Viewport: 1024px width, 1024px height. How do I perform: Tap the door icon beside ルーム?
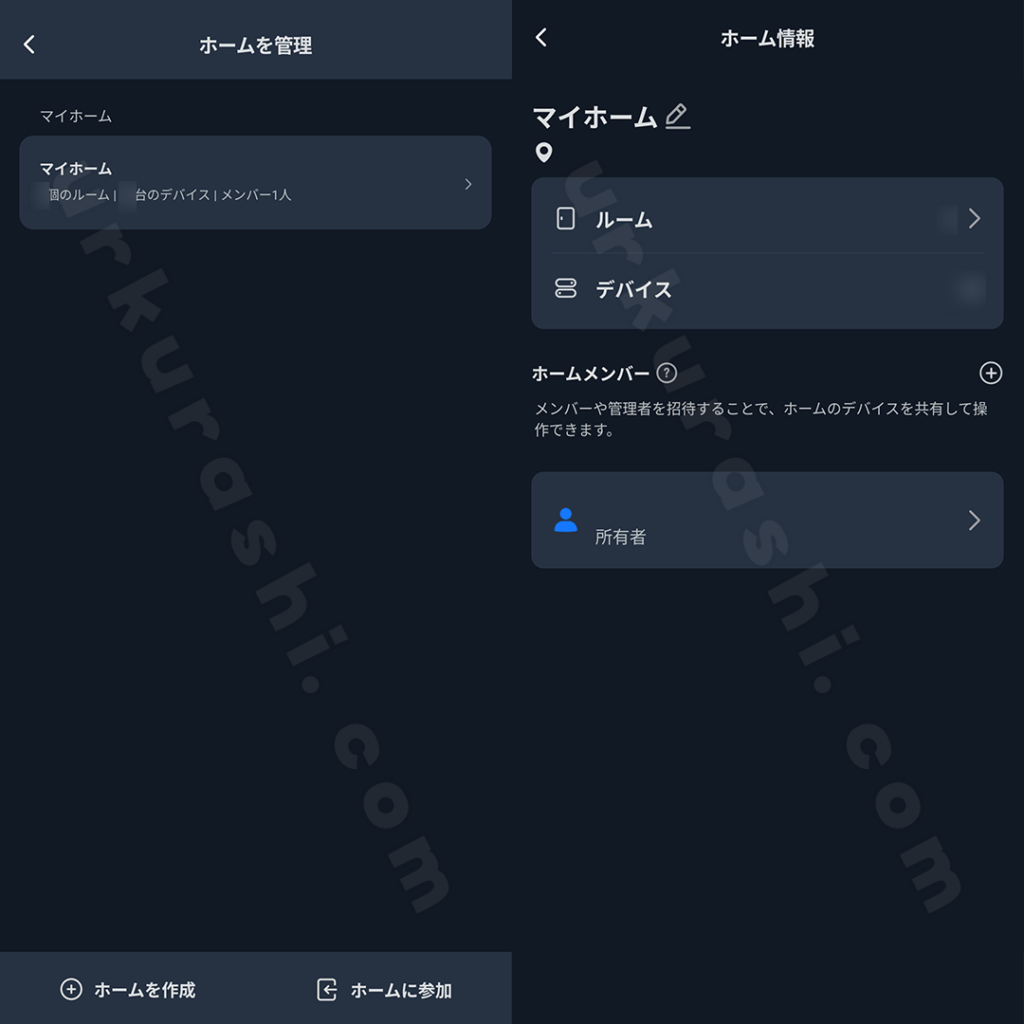566,219
